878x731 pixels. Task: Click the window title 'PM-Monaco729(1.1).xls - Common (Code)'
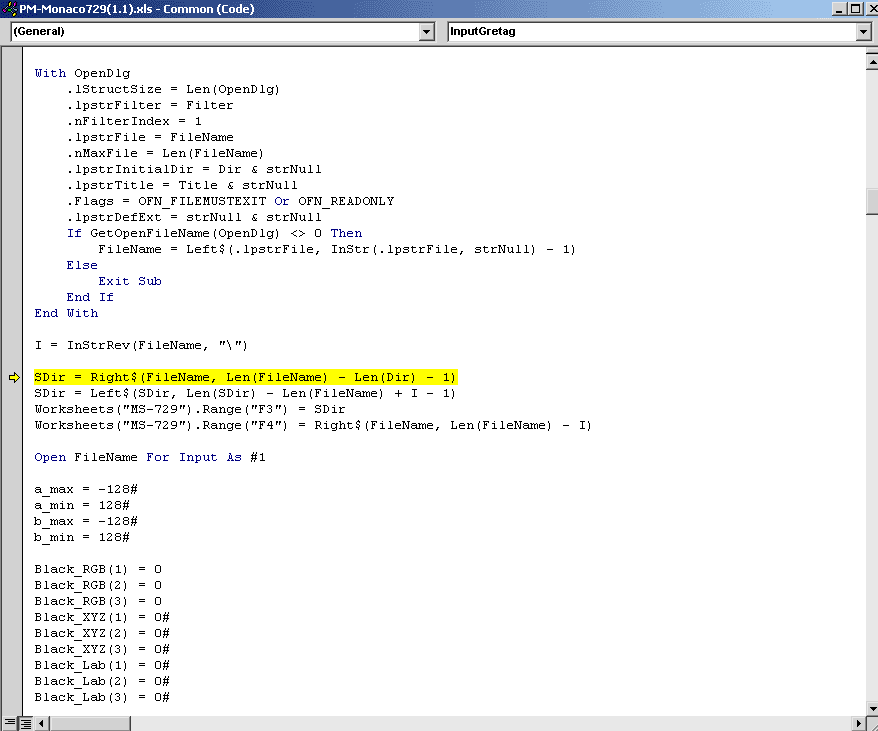coord(137,9)
